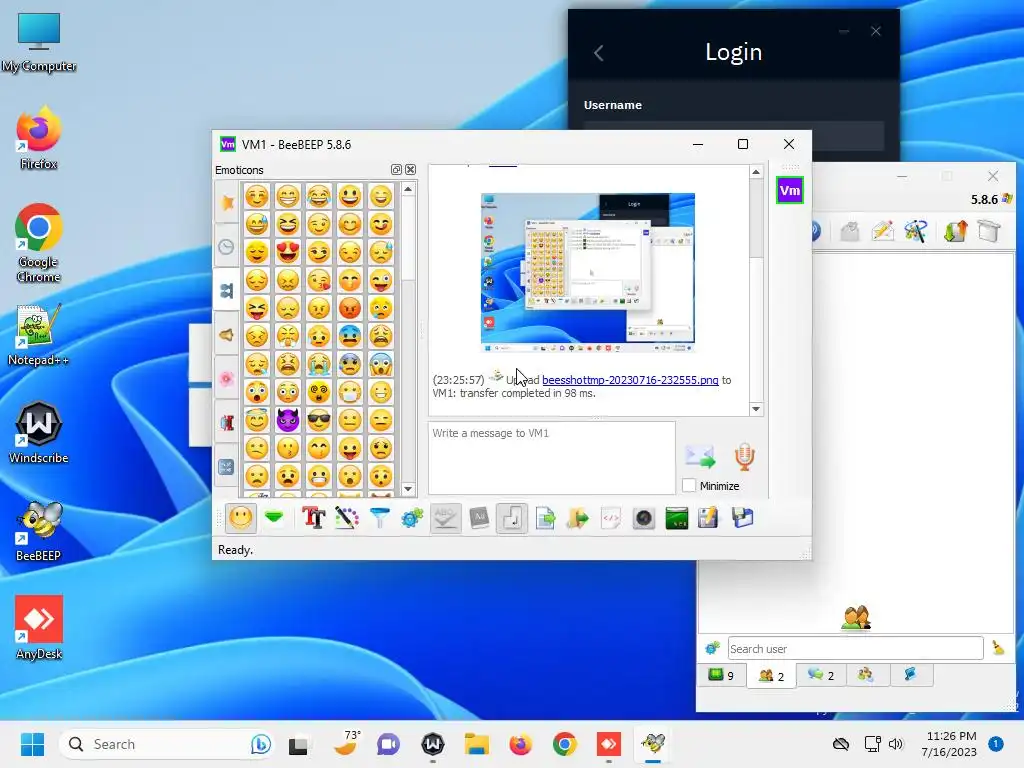
Task: Click the green down-arrow toolbar icon
Action: [274, 518]
